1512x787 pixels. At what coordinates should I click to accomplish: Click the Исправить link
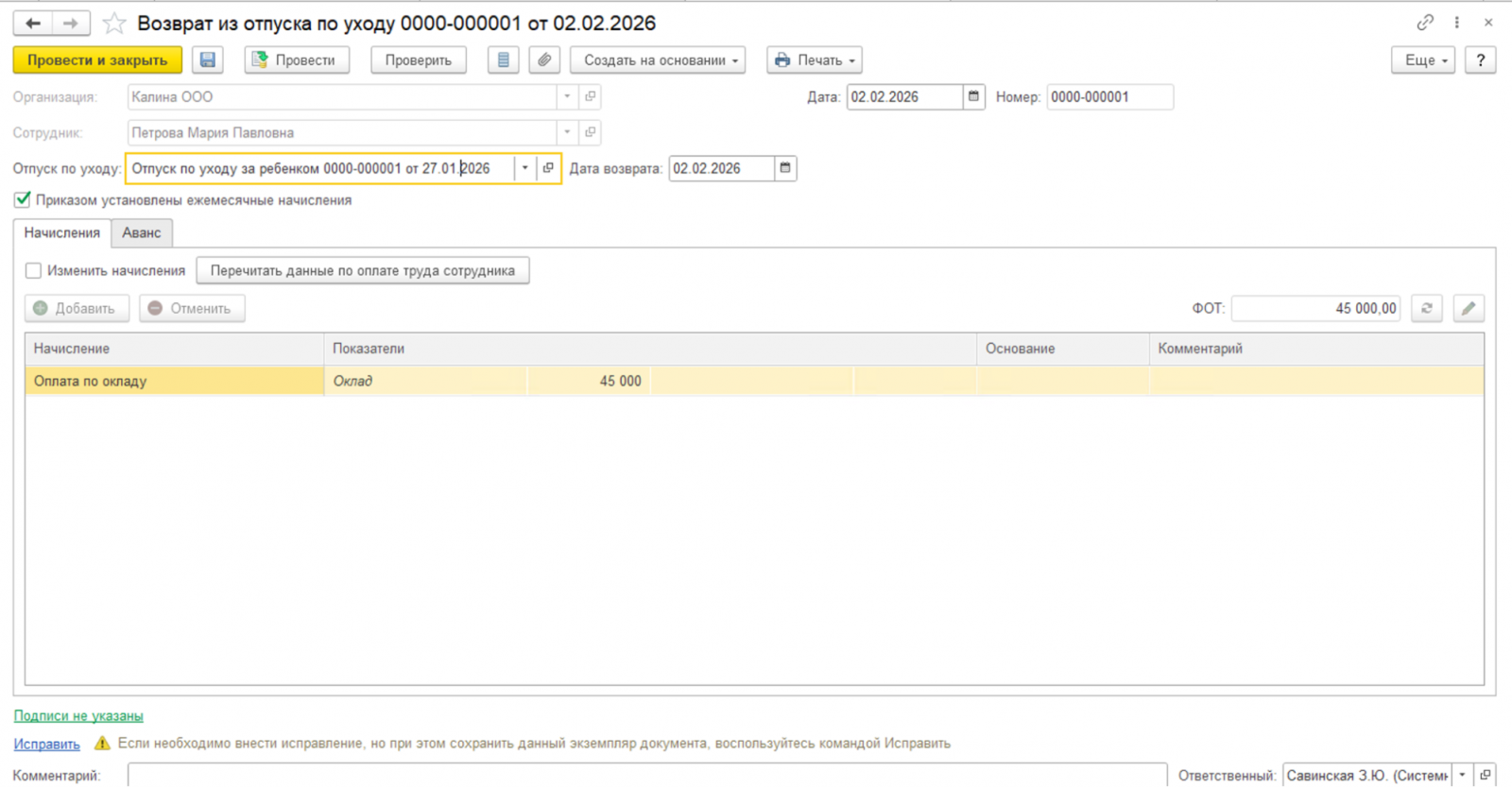click(47, 744)
